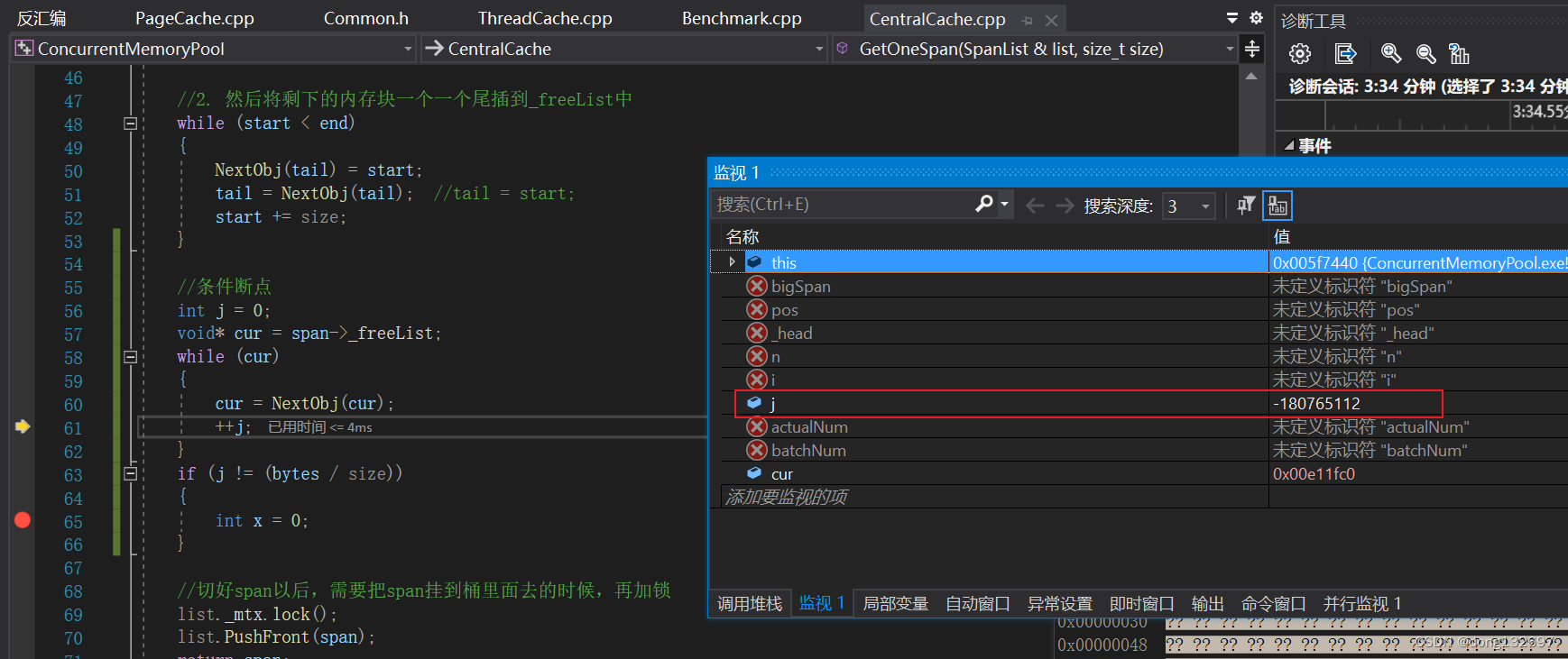Open the 调用堆栈 panel tab

click(x=750, y=603)
